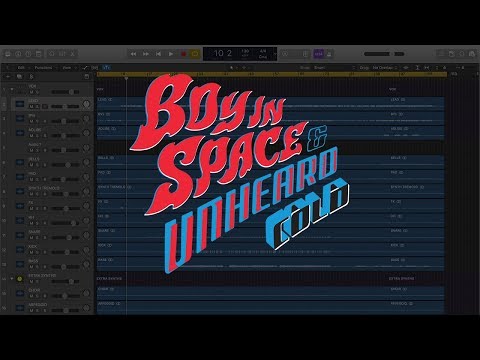The image size is (480, 360).
Task: Open Smart Controls icon
Action: pyautogui.click(x=52, y=54)
